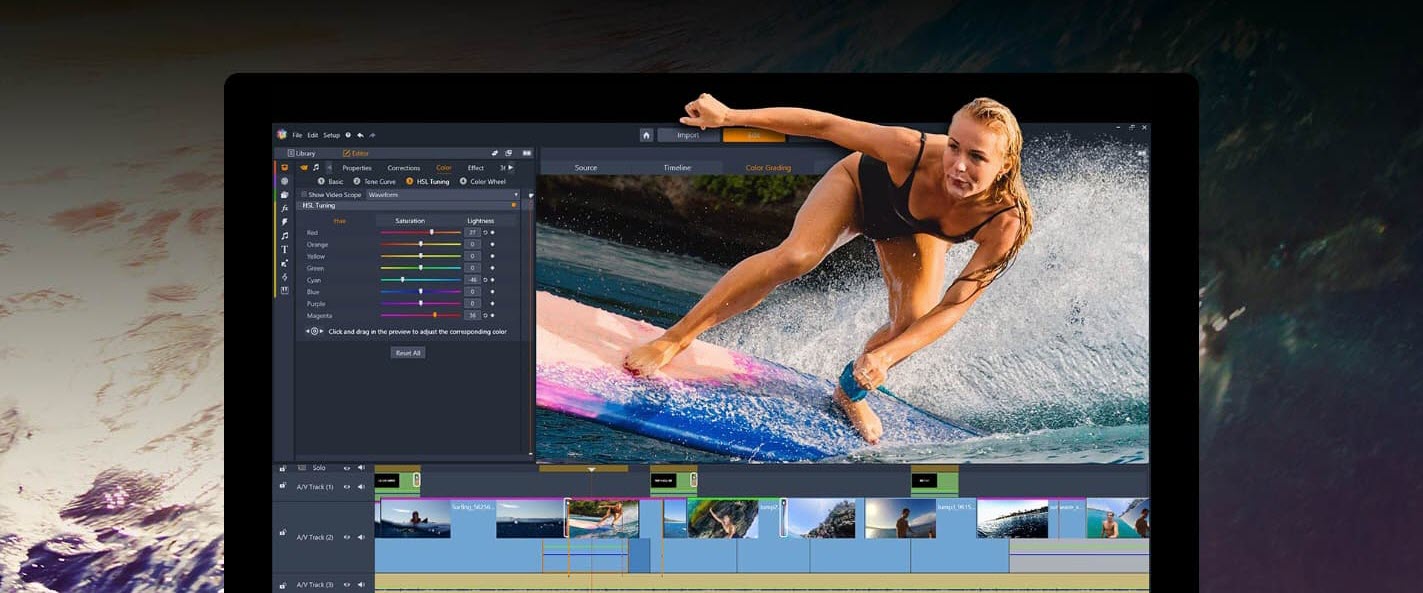Enable the Show Video Scope checkbox
This screenshot has height=593, width=1423.
(x=304, y=194)
